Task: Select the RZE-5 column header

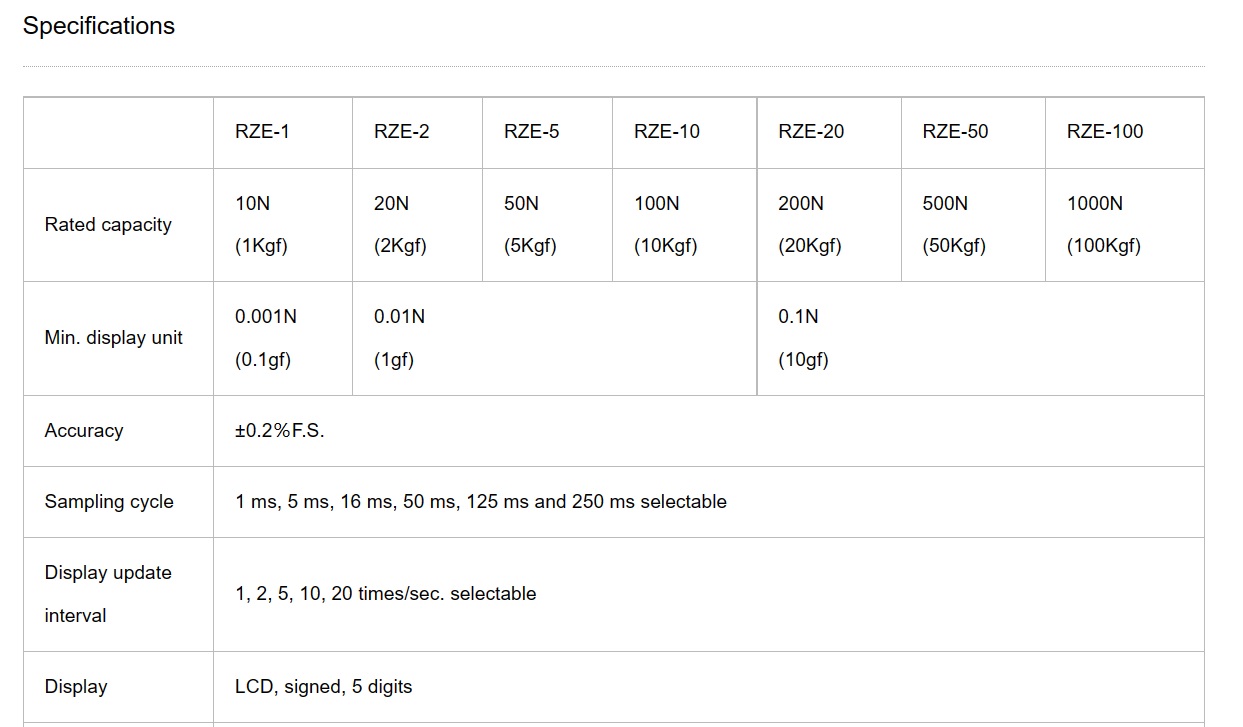Action: pos(532,132)
